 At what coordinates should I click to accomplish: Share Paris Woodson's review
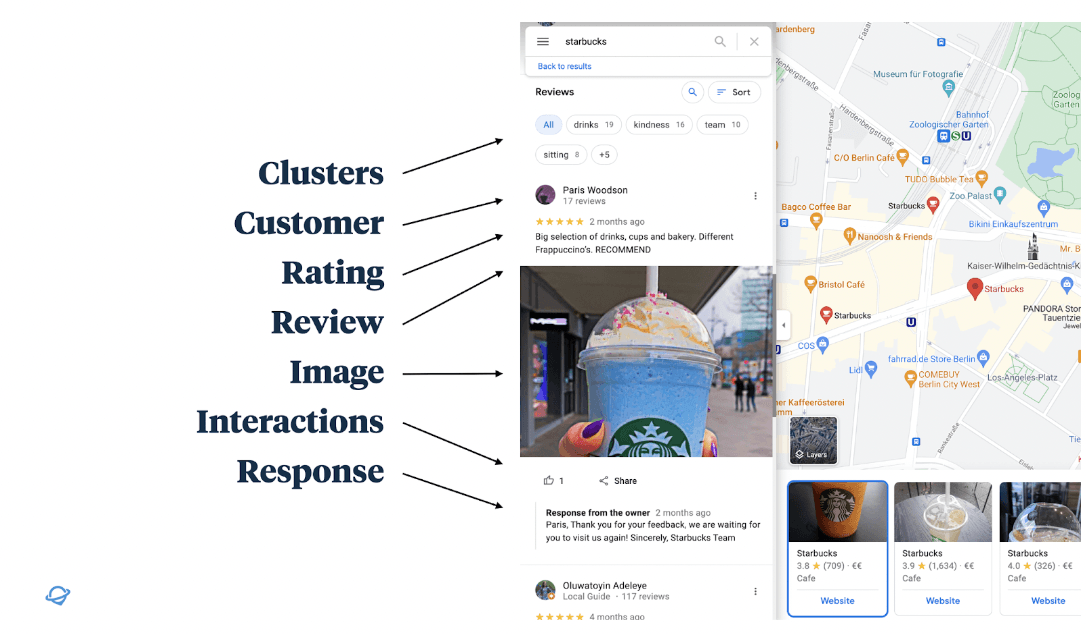(618, 480)
